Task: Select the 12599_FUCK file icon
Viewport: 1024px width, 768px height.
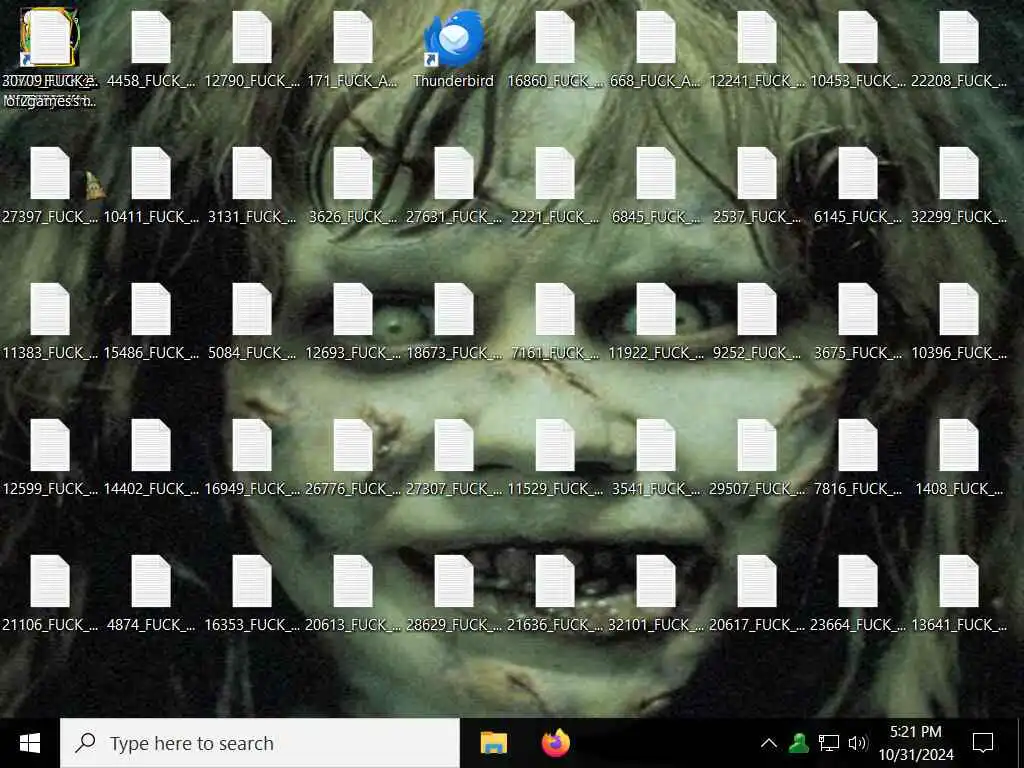Action: [50, 445]
